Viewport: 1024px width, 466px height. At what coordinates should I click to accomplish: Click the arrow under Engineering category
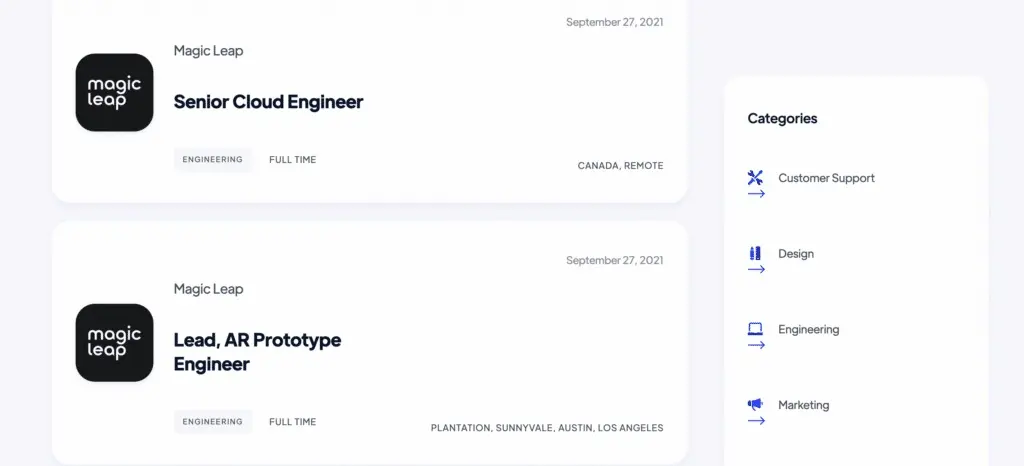coord(756,345)
